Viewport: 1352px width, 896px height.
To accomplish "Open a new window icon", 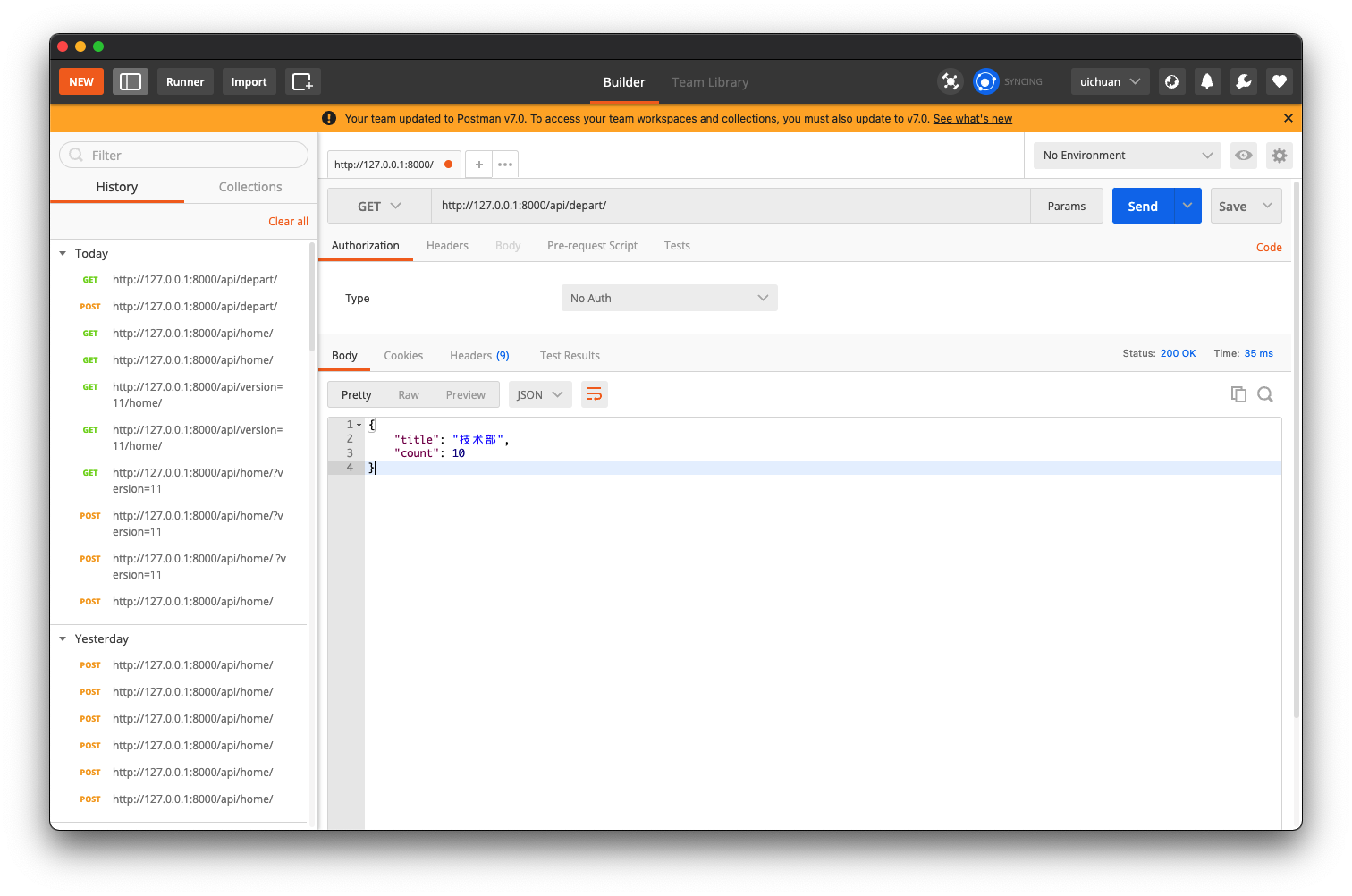I will [x=303, y=81].
